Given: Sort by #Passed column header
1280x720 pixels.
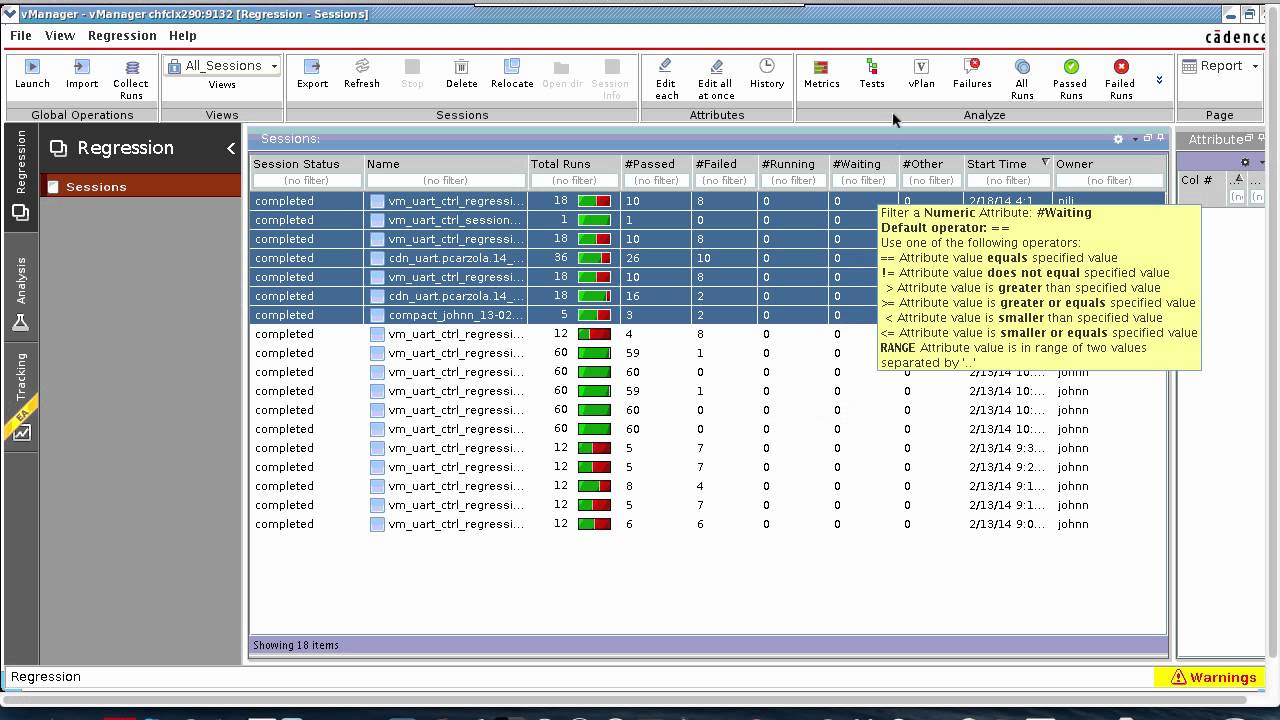Looking at the screenshot, I should click(x=656, y=164).
